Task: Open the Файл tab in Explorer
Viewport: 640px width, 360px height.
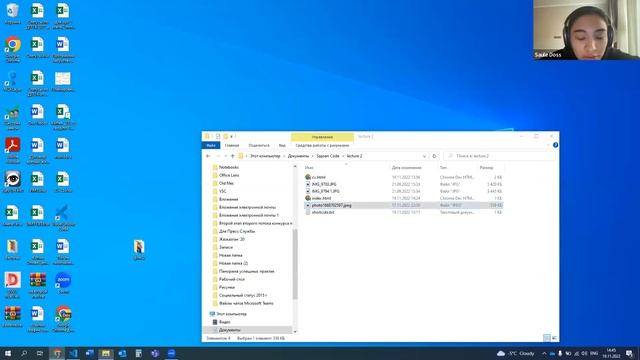Action: pos(211,145)
